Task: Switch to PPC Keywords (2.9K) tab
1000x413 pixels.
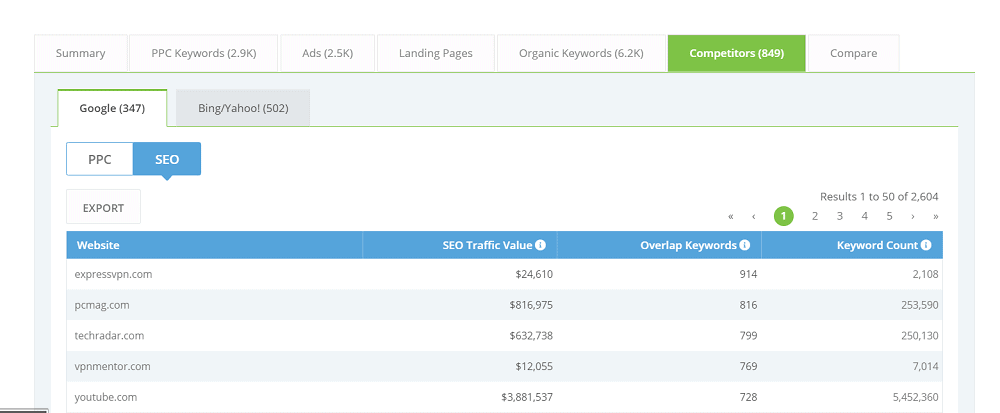Action: (203, 54)
